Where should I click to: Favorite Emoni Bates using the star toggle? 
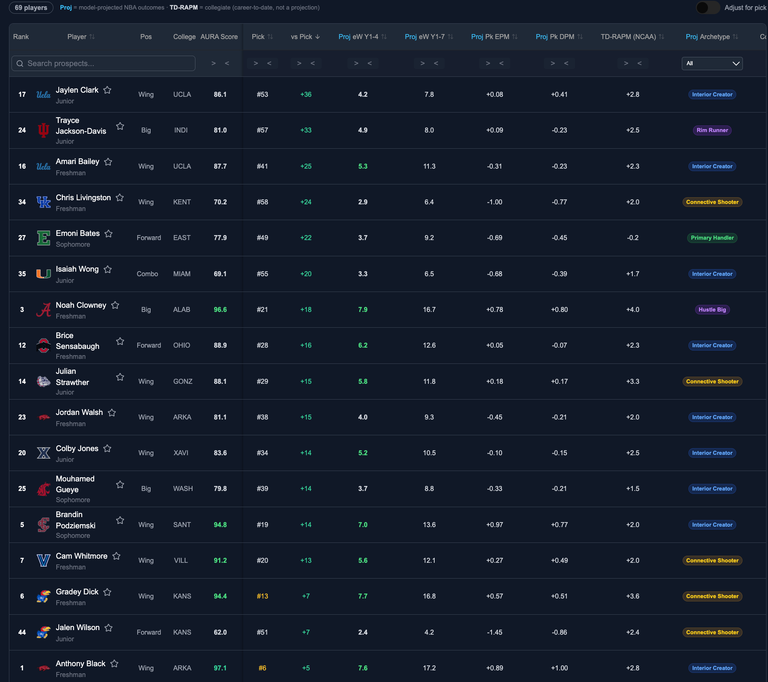pos(109,234)
